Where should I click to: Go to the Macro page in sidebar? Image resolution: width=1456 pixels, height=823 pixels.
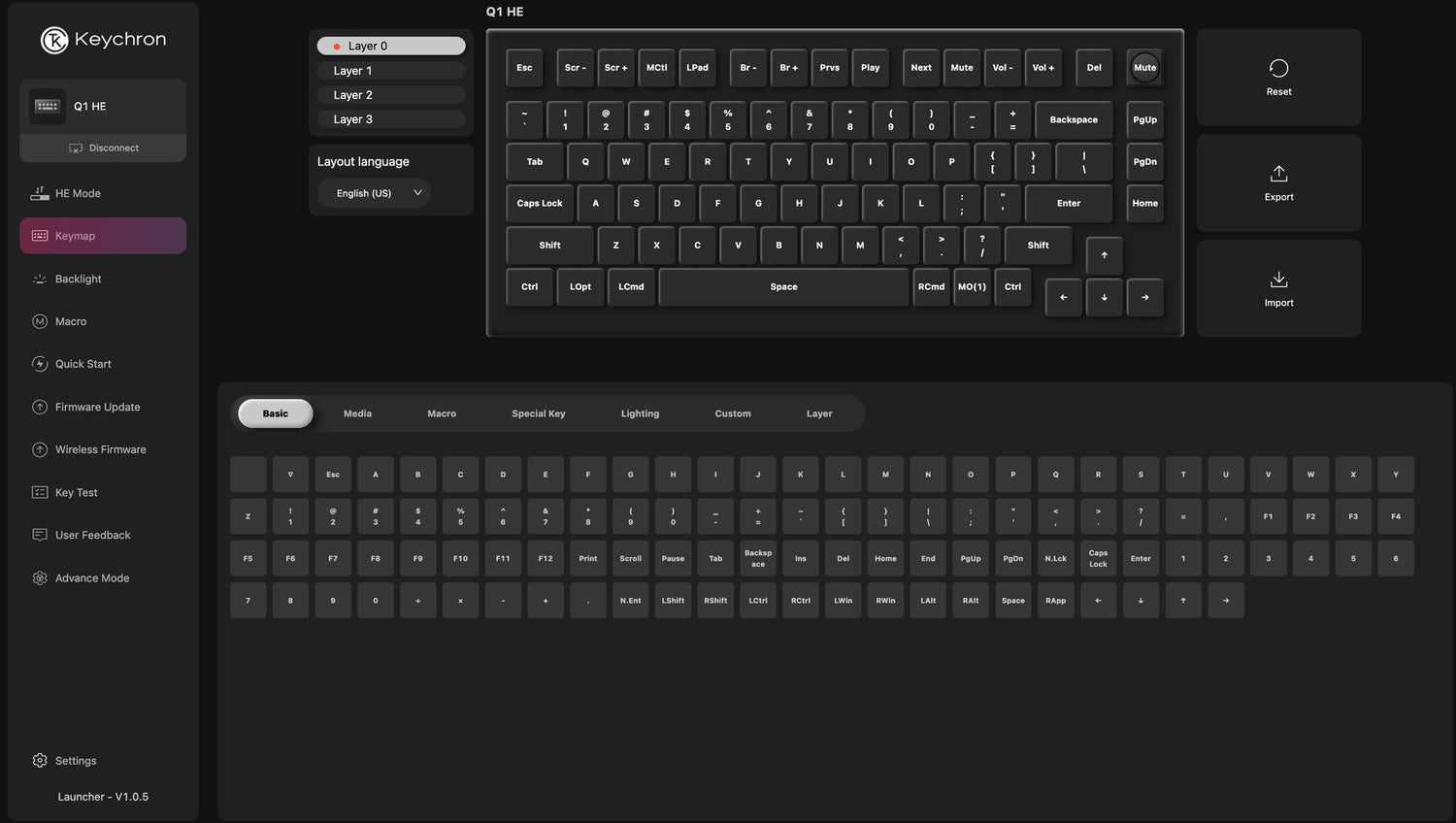[x=70, y=321]
